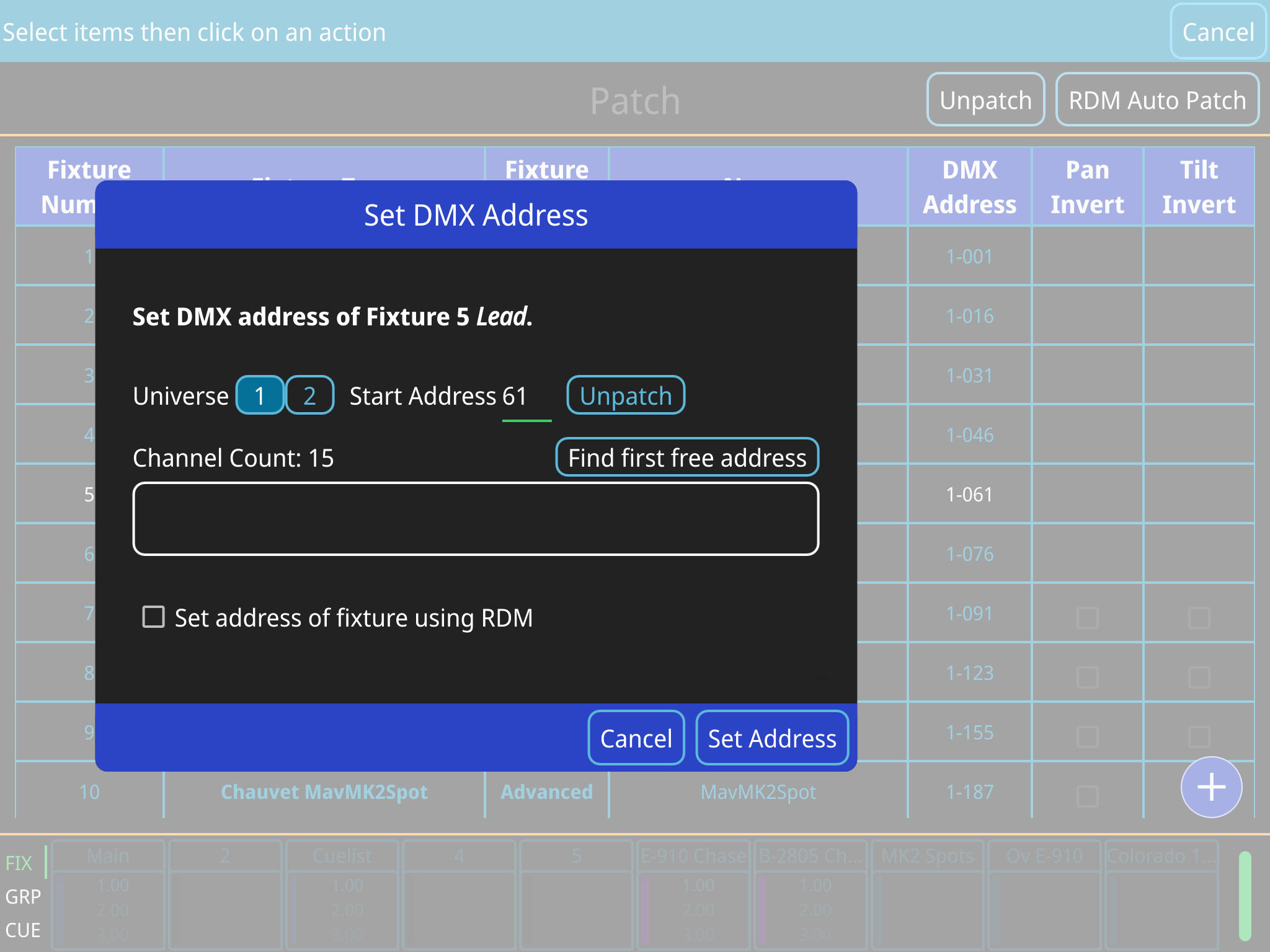Toggle Tilt Invert checkbox for fixture 8
Screen dimensions: 1270x952
(x=1199, y=677)
